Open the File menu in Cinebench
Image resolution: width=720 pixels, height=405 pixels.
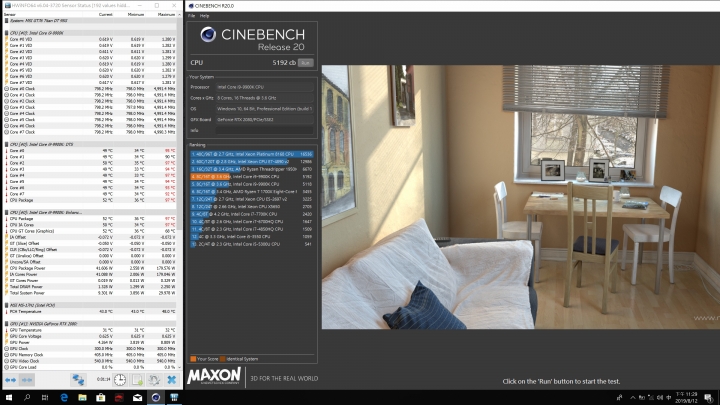(x=191, y=16)
